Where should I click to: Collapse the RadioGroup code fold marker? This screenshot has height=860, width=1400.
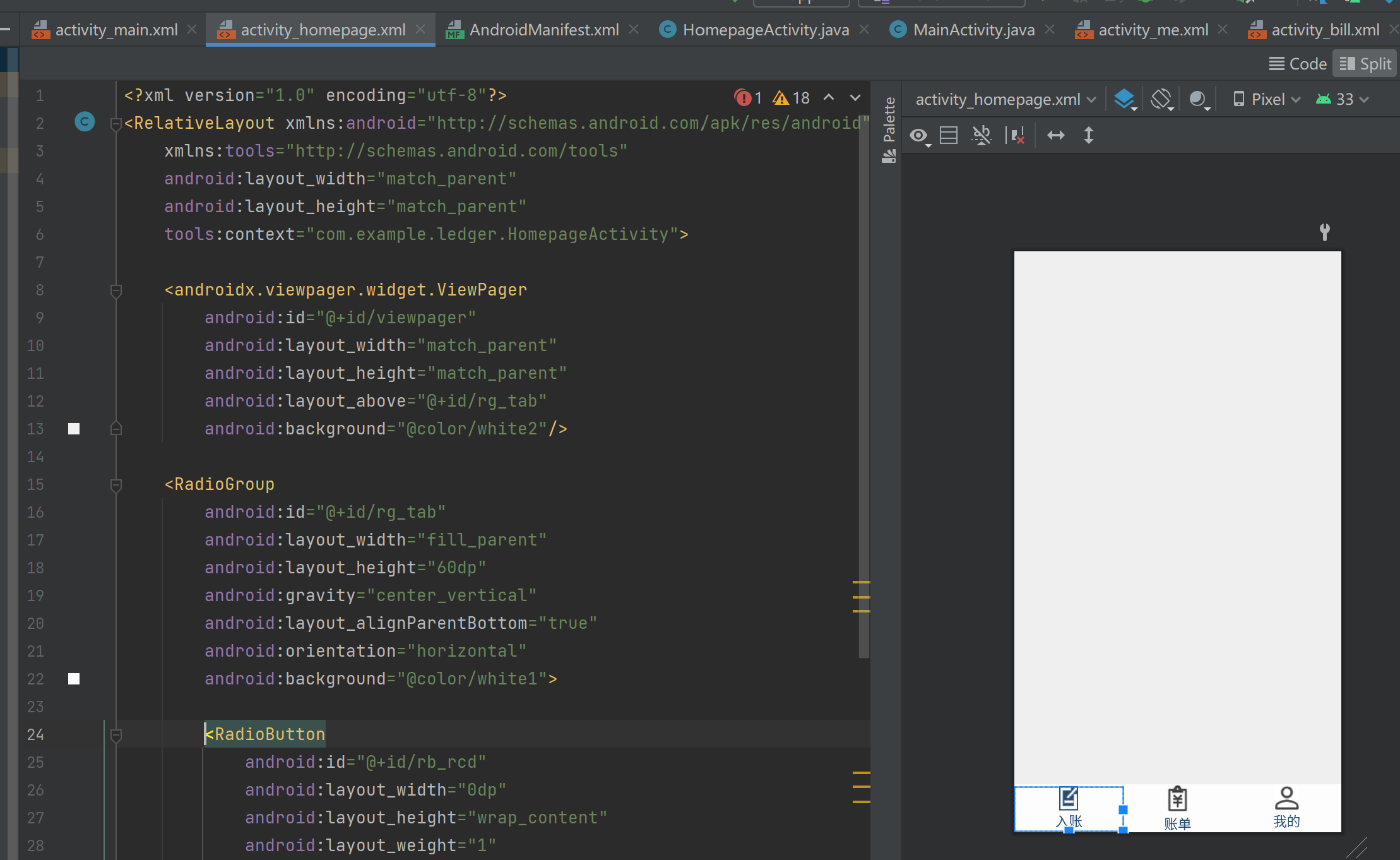coord(116,485)
